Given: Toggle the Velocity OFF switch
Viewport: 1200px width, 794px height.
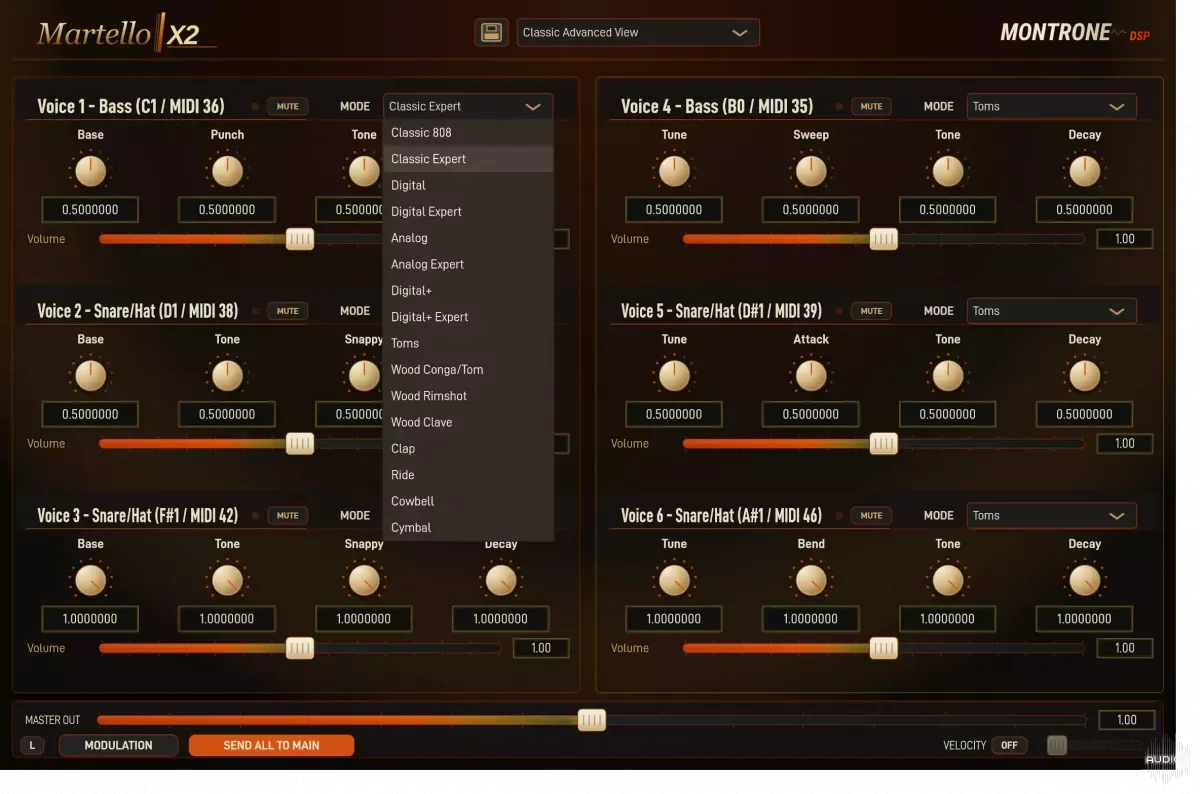Looking at the screenshot, I should coord(1009,745).
